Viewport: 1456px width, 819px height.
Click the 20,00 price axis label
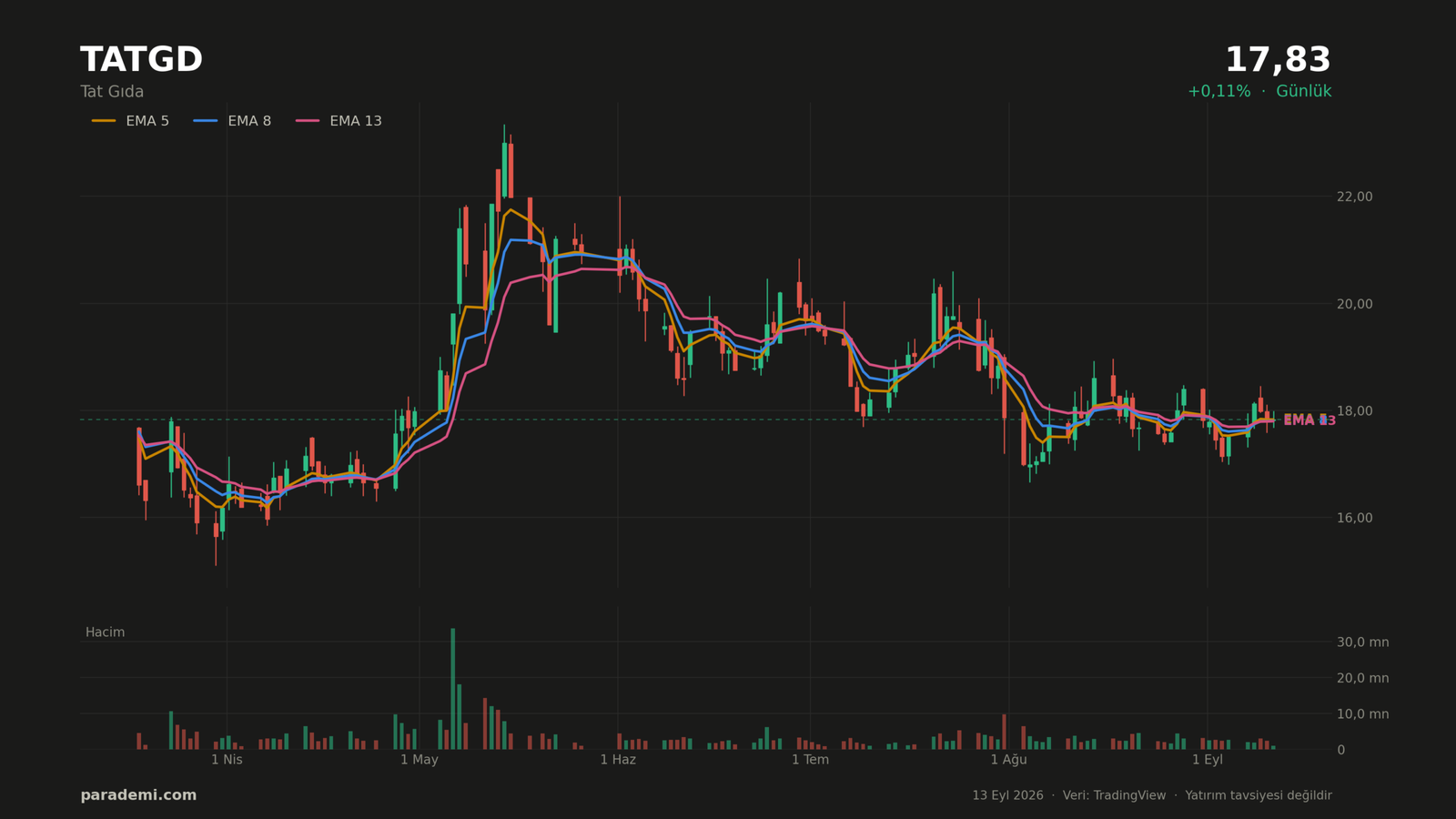coord(1354,304)
